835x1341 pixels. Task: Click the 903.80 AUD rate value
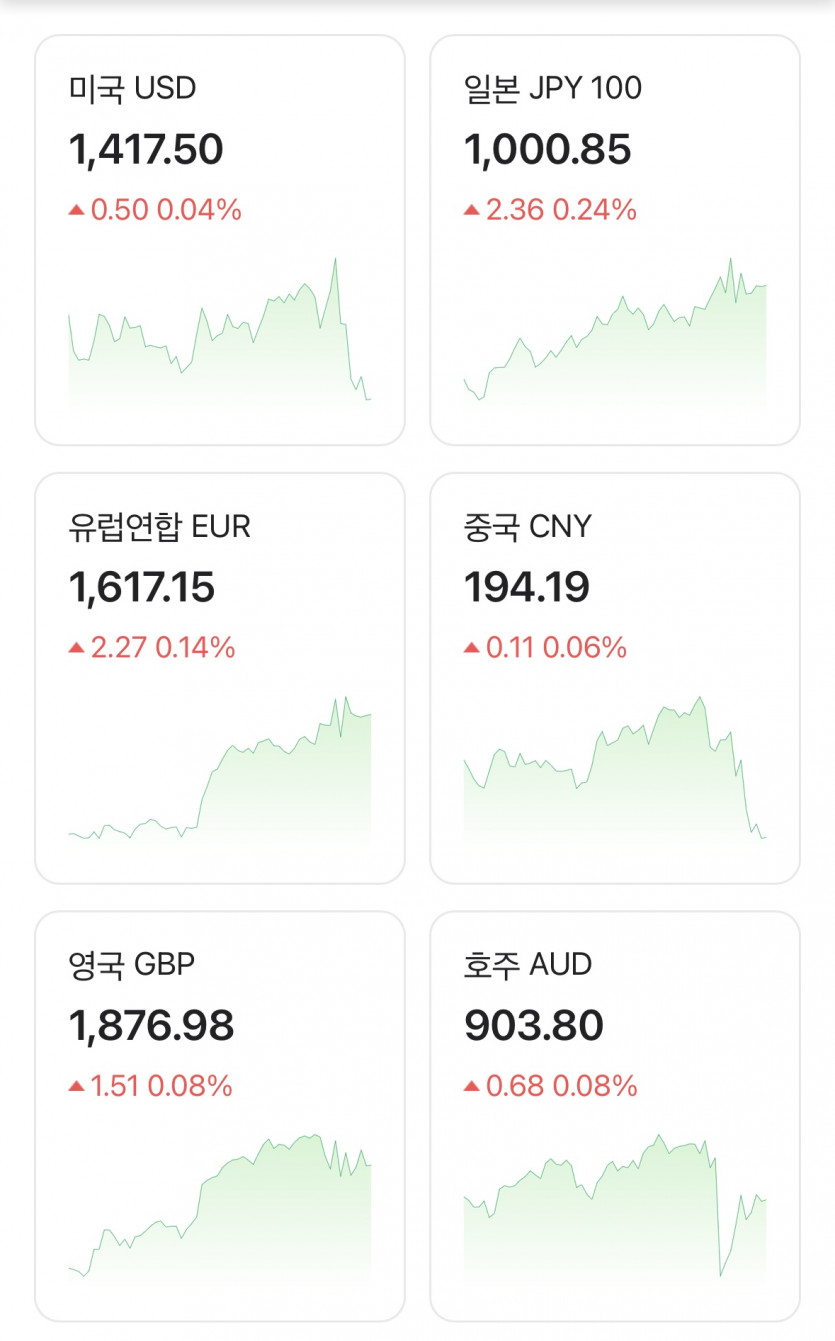pos(533,1025)
